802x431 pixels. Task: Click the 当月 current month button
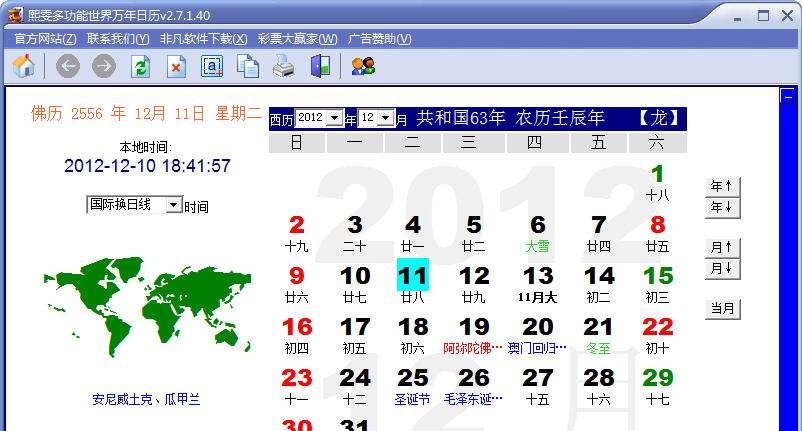tap(722, 308)
